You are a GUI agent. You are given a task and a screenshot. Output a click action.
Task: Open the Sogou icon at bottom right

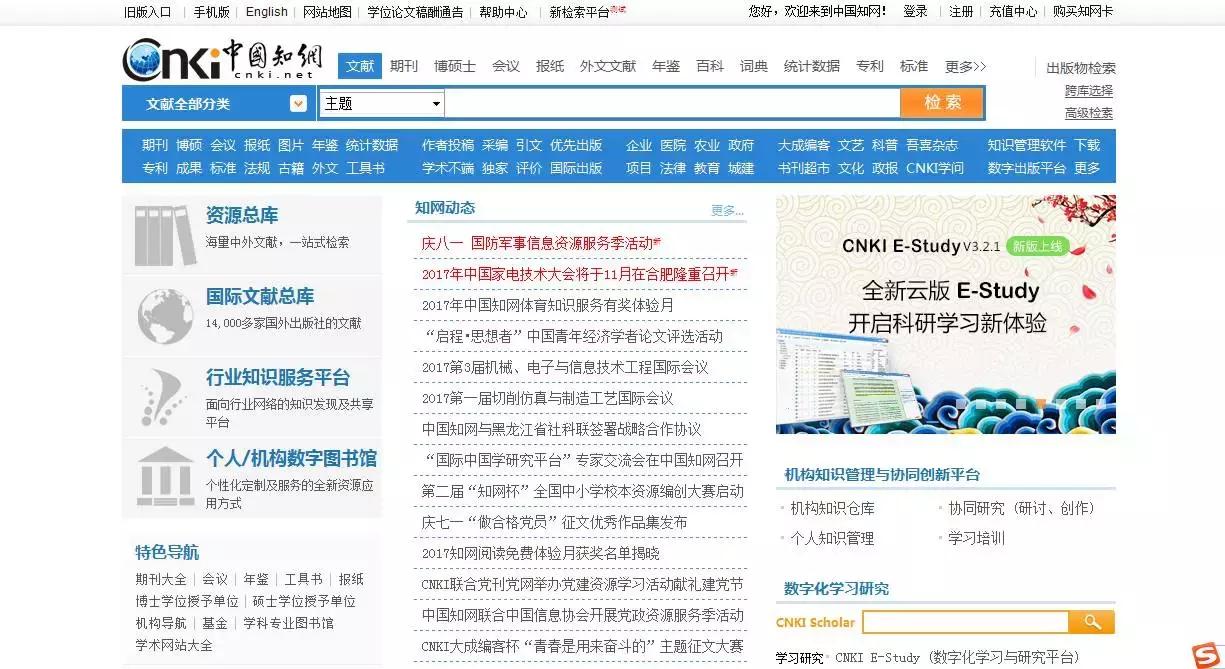pos(1207,651)
